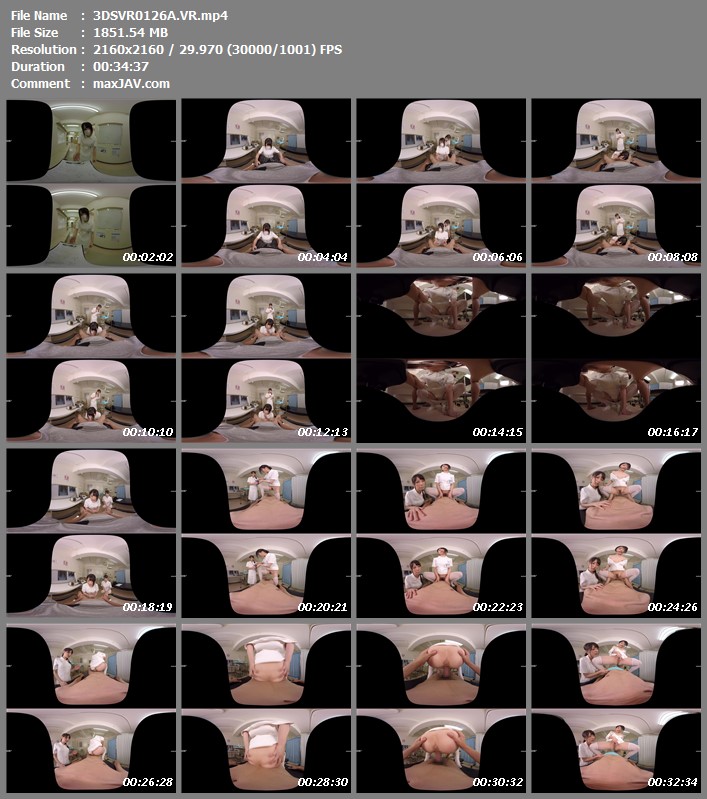The image size is (707, 799).
Task: Select the thumbnail stamped 00:08:08
Action: [x=616, y=182]
